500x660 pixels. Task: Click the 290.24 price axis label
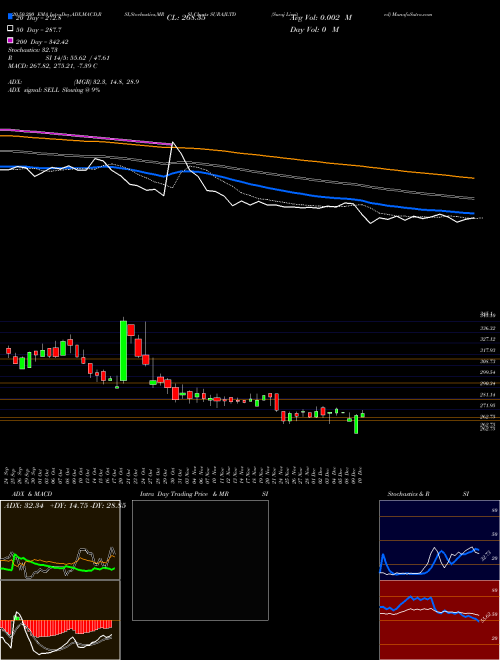[486, 383]
